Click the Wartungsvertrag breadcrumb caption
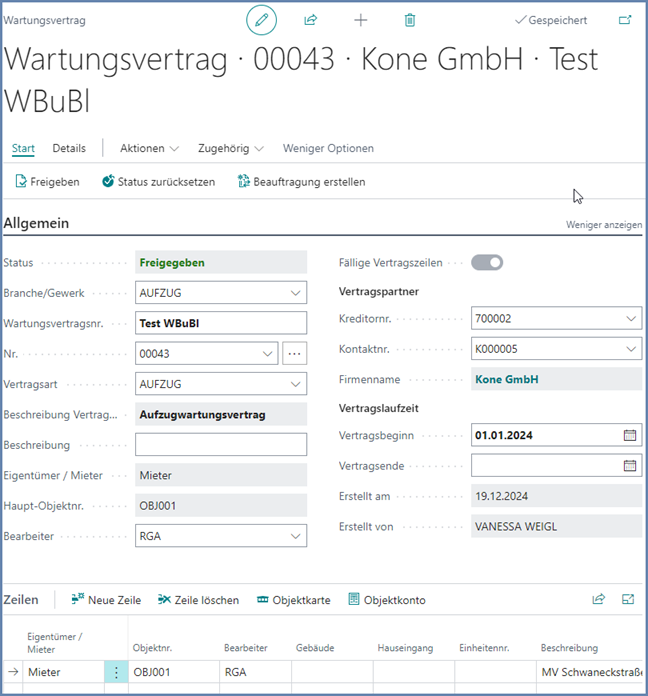Viewport: 648px width, 696px height. pos(44,20)
